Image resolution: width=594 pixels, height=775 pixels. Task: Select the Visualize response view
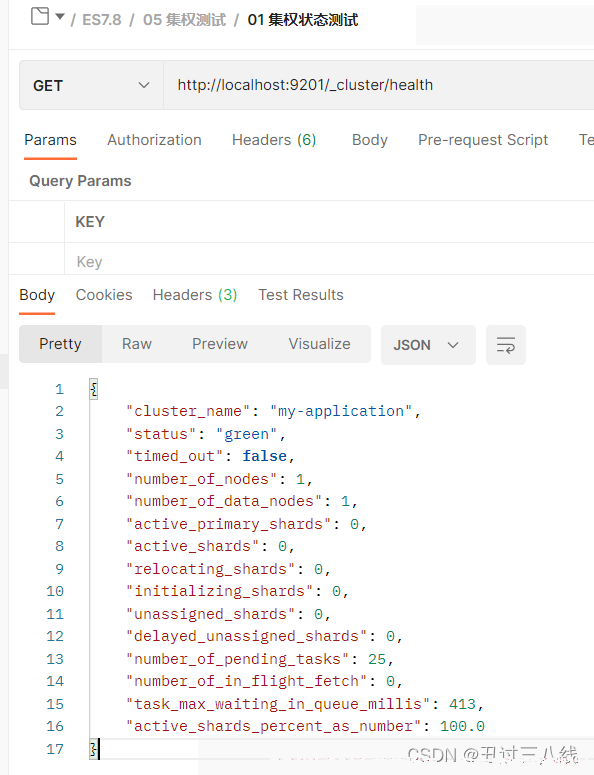pyautogui.click(x=319, y=344)
